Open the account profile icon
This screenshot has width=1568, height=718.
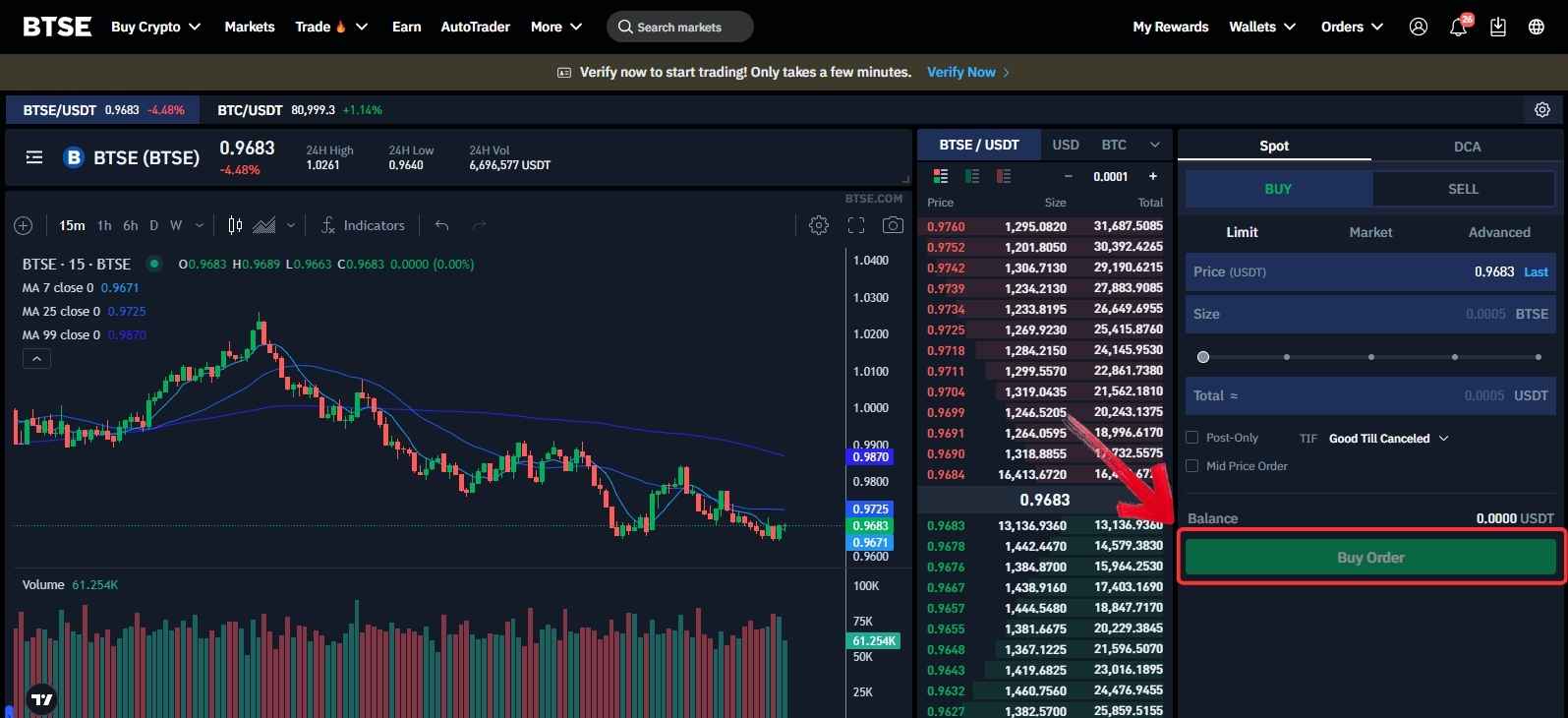pyautogui.click(x=1418, y=27)
